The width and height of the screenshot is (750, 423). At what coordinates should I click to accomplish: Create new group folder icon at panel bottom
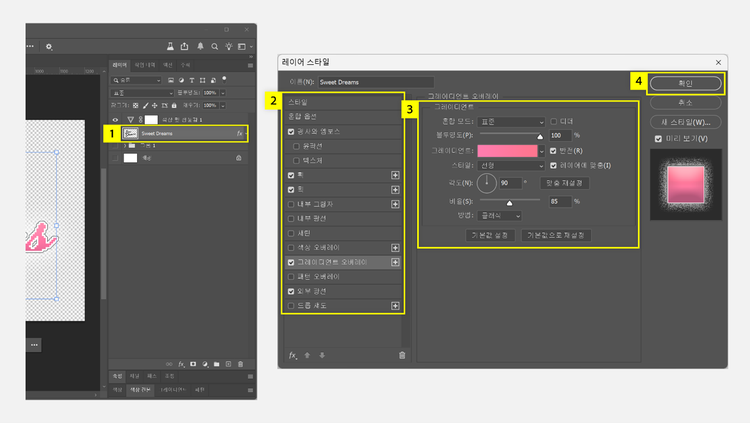217,364
